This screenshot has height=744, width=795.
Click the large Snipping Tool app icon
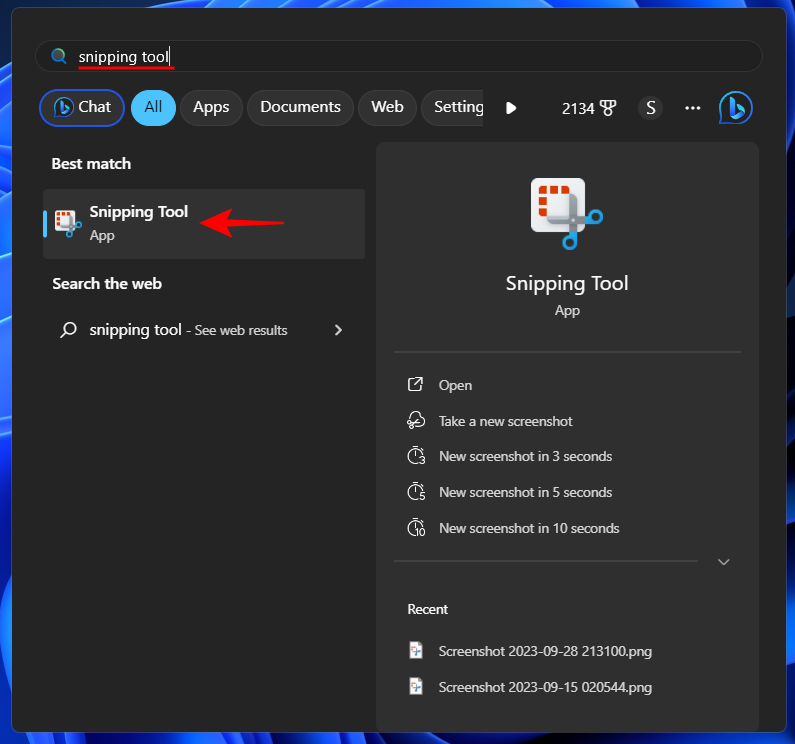pos(567,214)
